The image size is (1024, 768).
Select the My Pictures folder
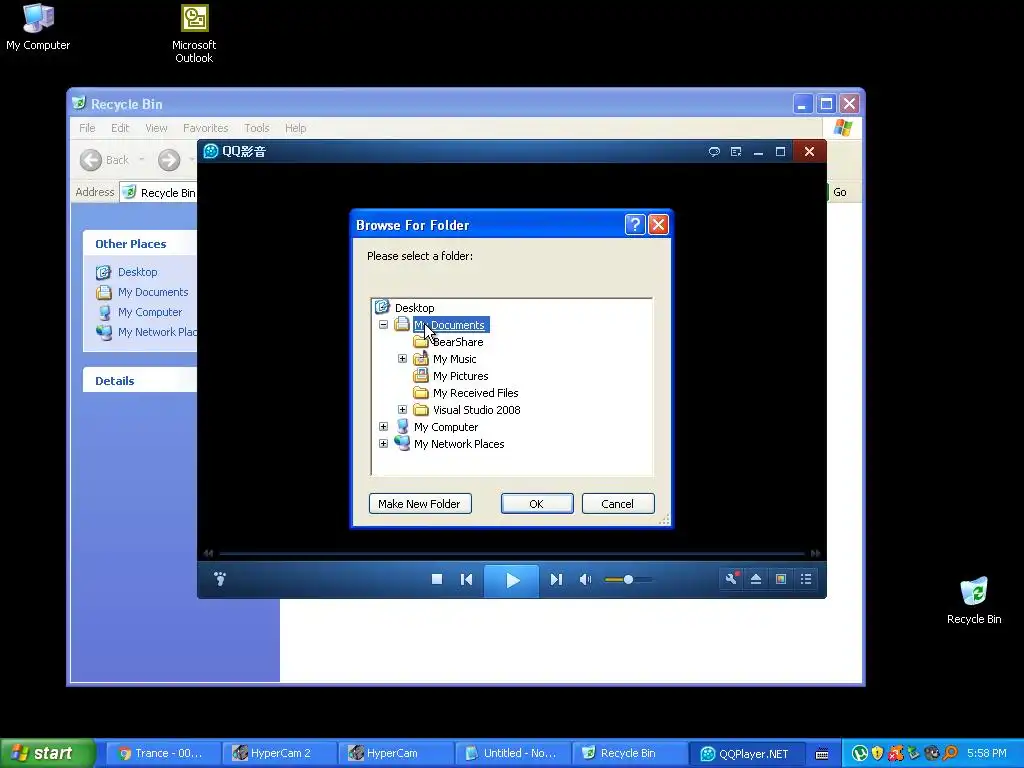460,376
